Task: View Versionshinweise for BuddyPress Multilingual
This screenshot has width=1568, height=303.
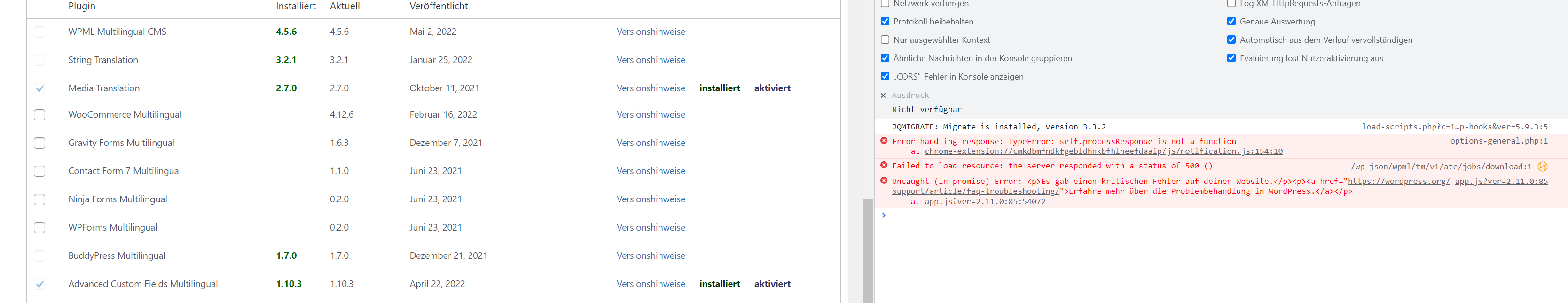Action: click(x=651, y=256)
